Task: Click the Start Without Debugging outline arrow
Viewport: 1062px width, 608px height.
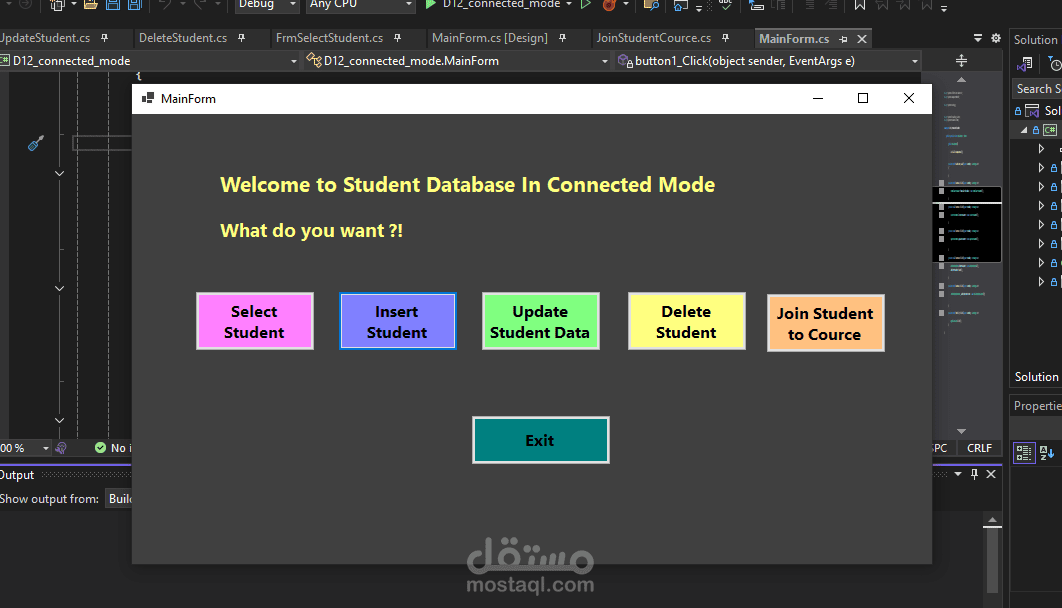Action: (x=586, y=4)
